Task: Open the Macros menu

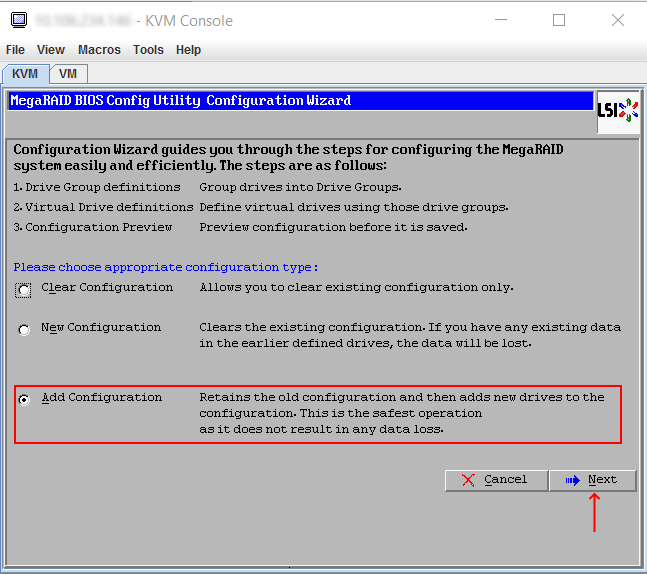Action: [99, 50]
